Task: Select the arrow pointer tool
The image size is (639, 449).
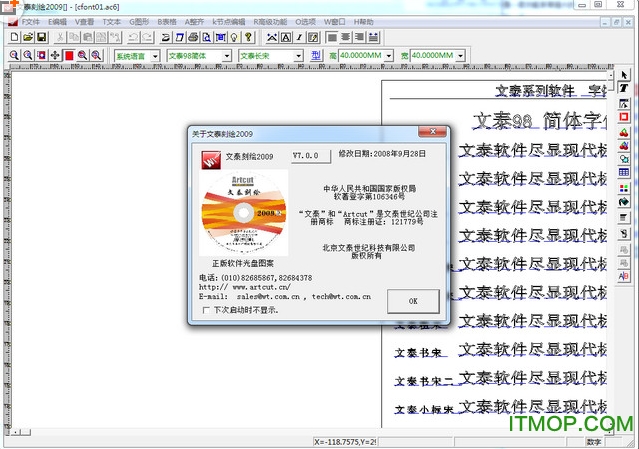Action: click(624, 74)
